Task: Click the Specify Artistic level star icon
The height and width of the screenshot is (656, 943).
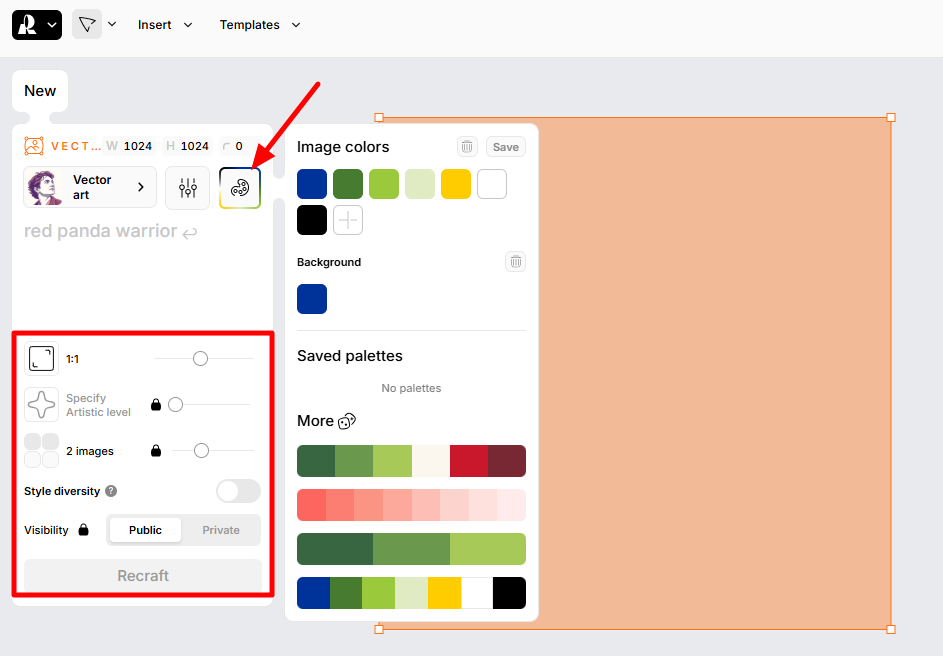Action: (41, 404)
